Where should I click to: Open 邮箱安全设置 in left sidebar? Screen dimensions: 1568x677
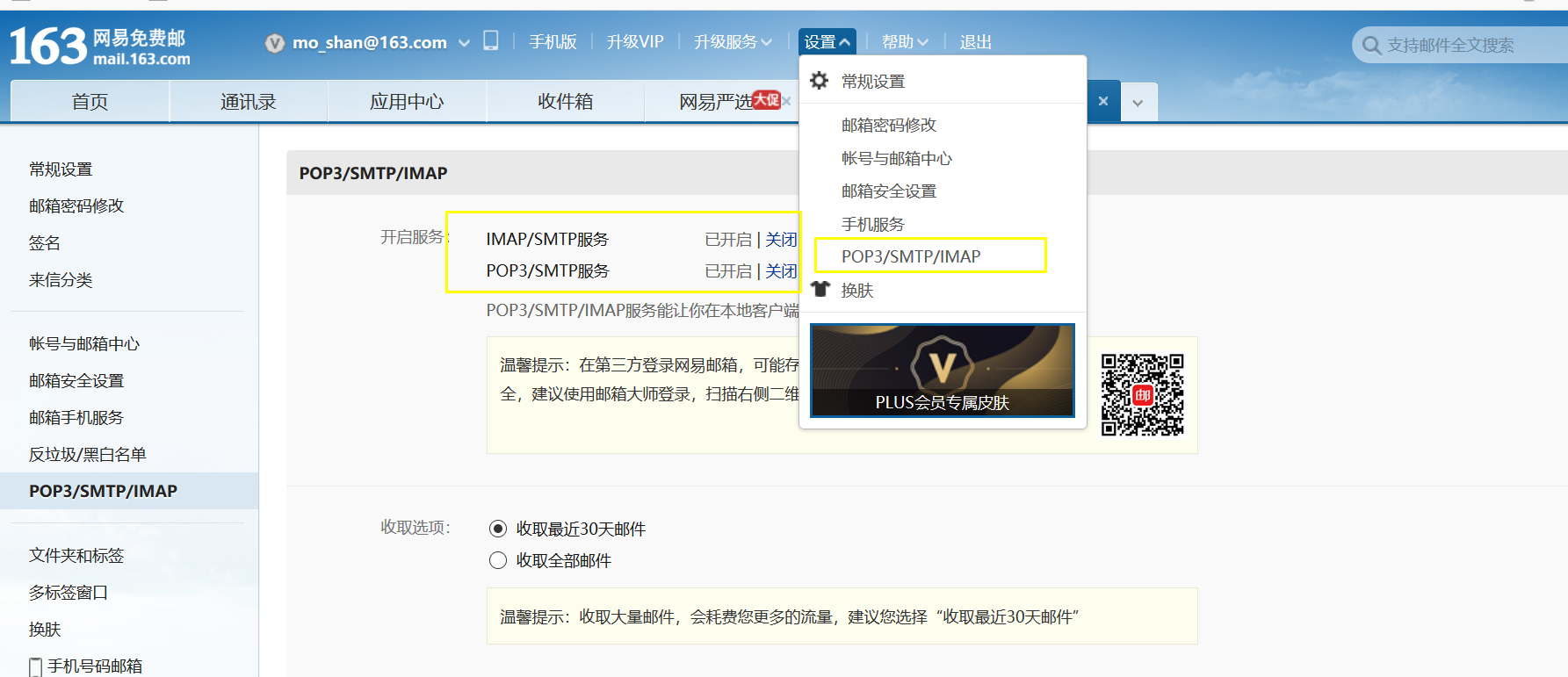click(x=76, y=381)
